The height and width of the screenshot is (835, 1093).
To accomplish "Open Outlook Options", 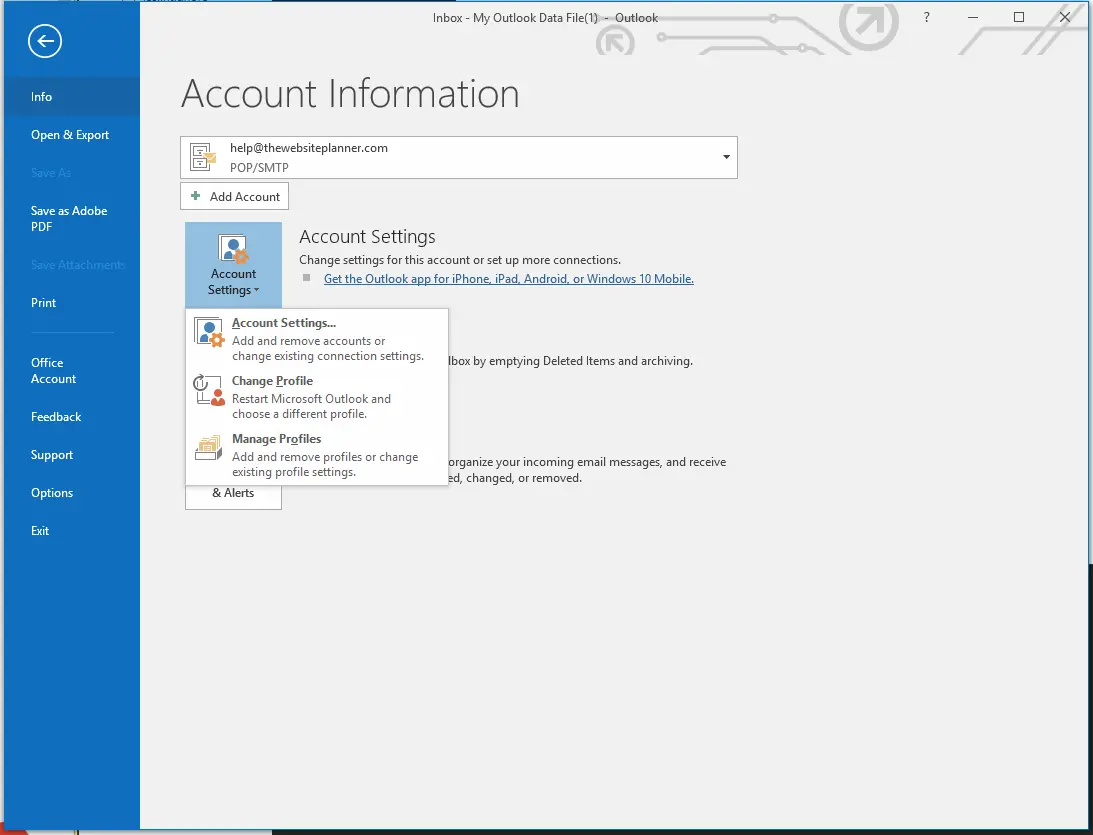I will pos(72,493).
